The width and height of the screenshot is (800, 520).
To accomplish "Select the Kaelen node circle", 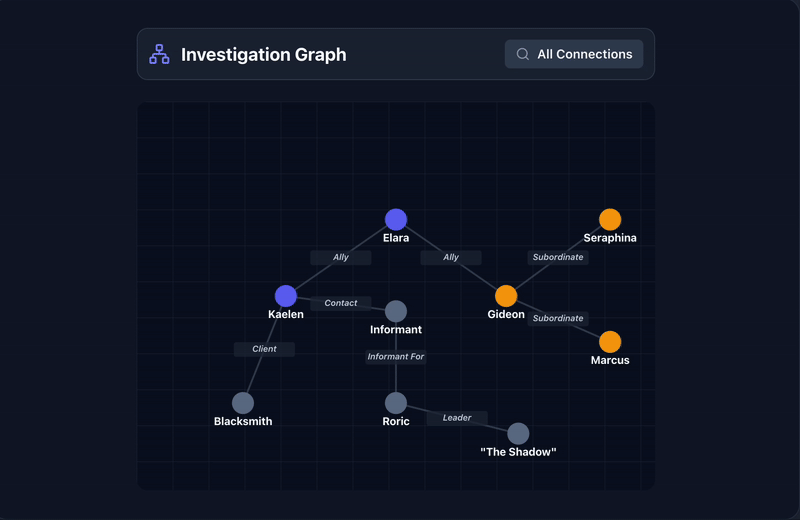I will (286, 296).
